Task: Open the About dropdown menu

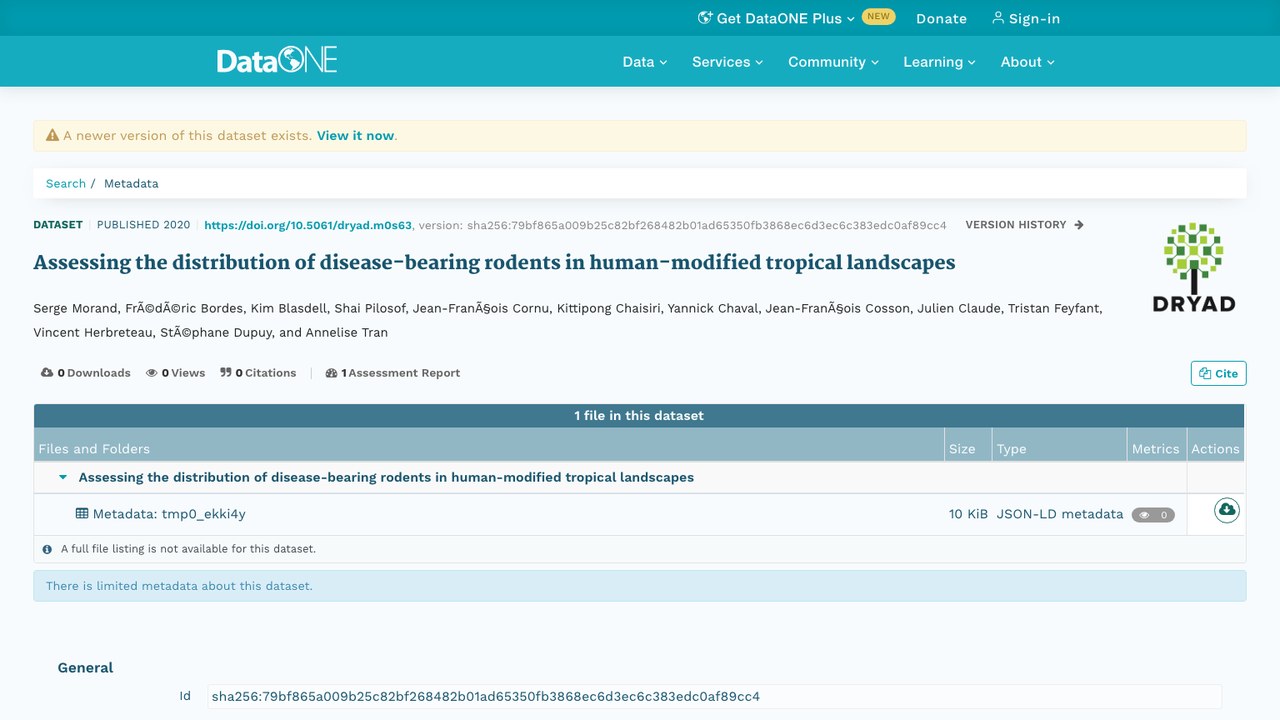Action: pos(1028,62)
